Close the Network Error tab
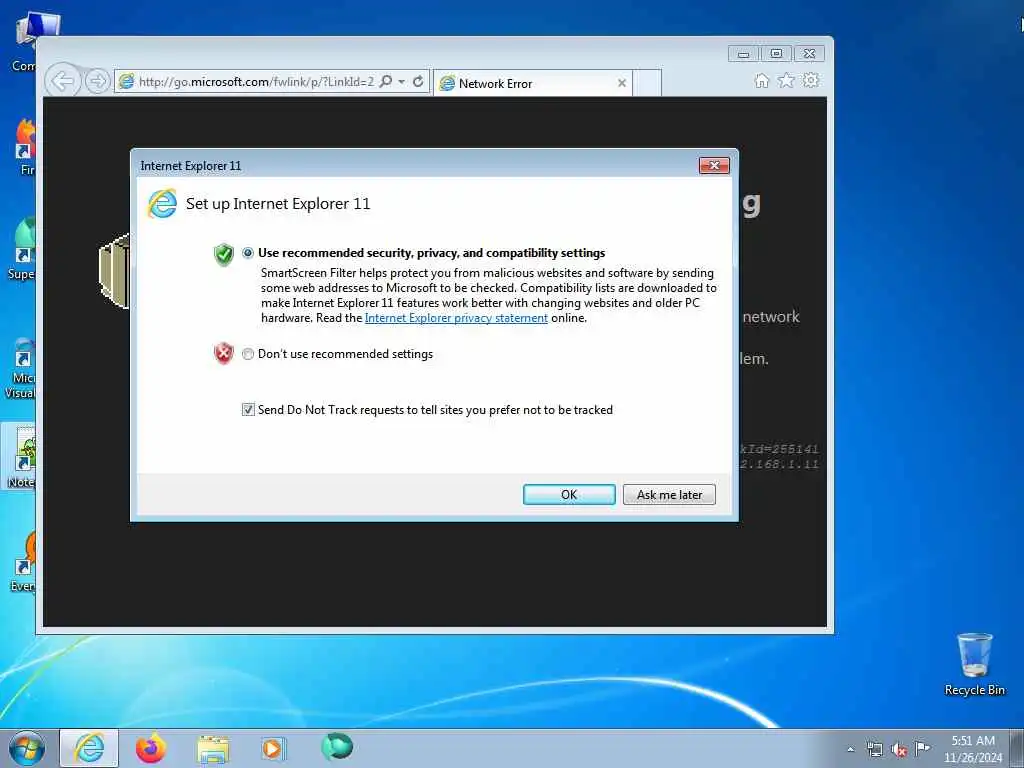 pos(622,83)
